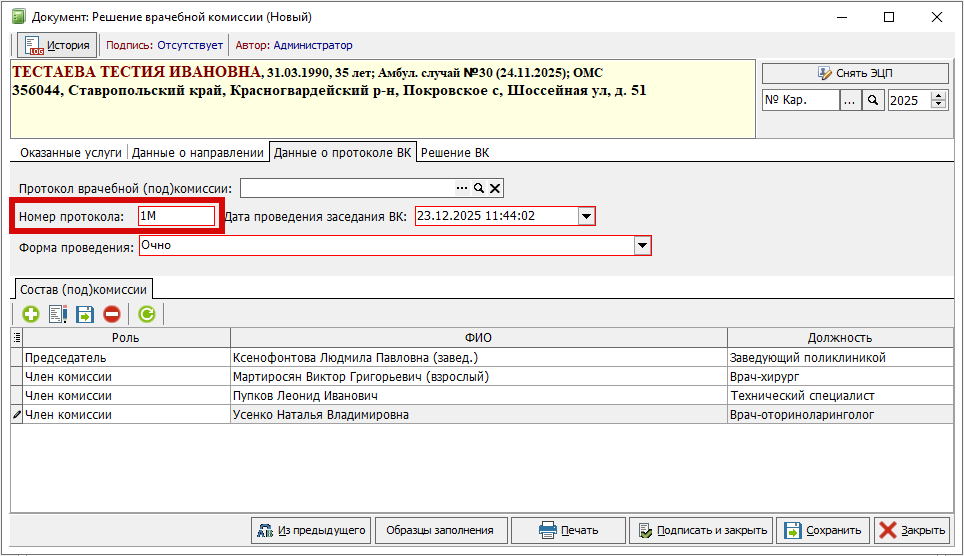Open the История log

coord(58,45)
